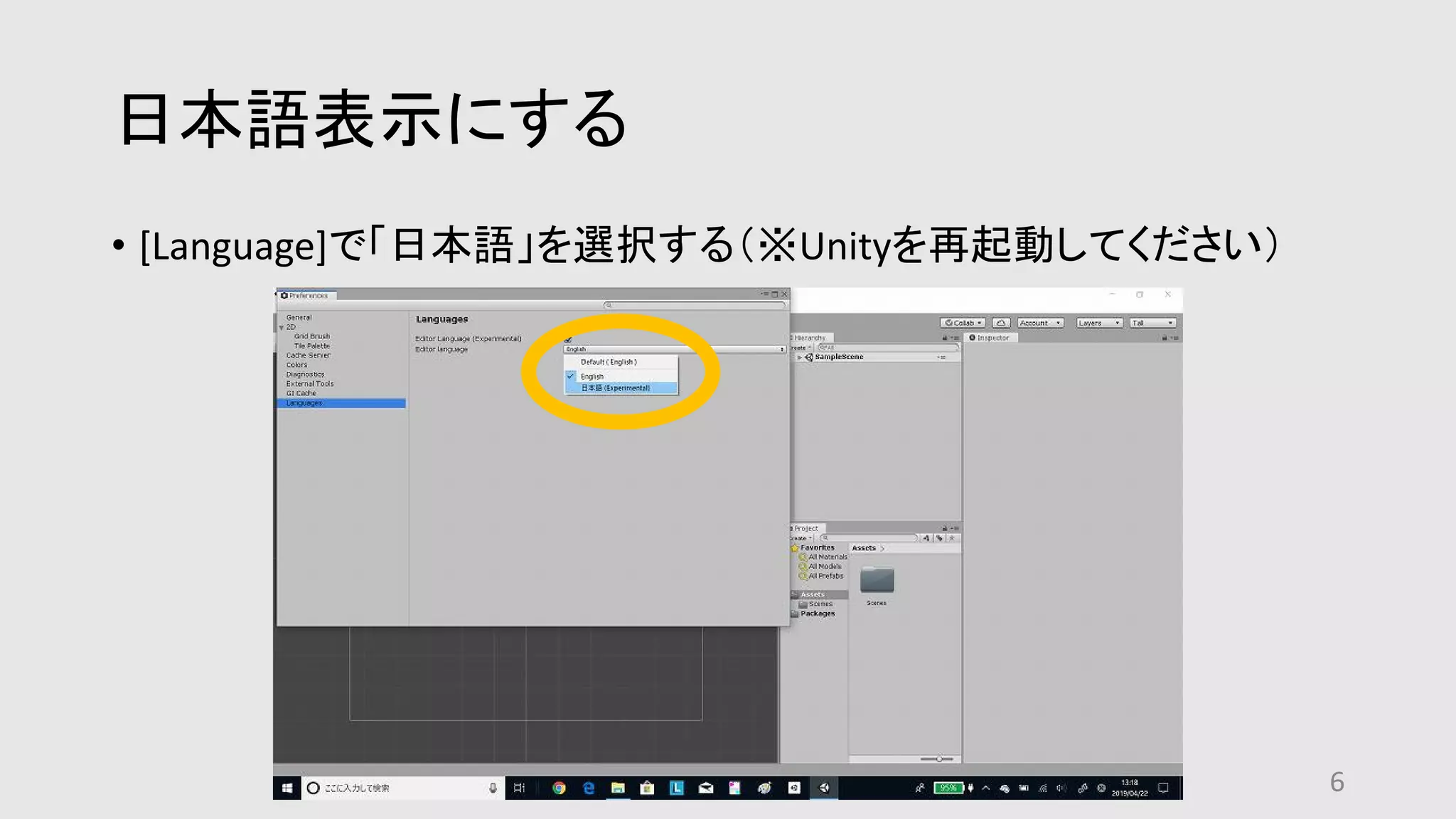Click the Project panel search field
Image resolution: width=1456 pixels, height=819 pixels.
pos(869,538)
